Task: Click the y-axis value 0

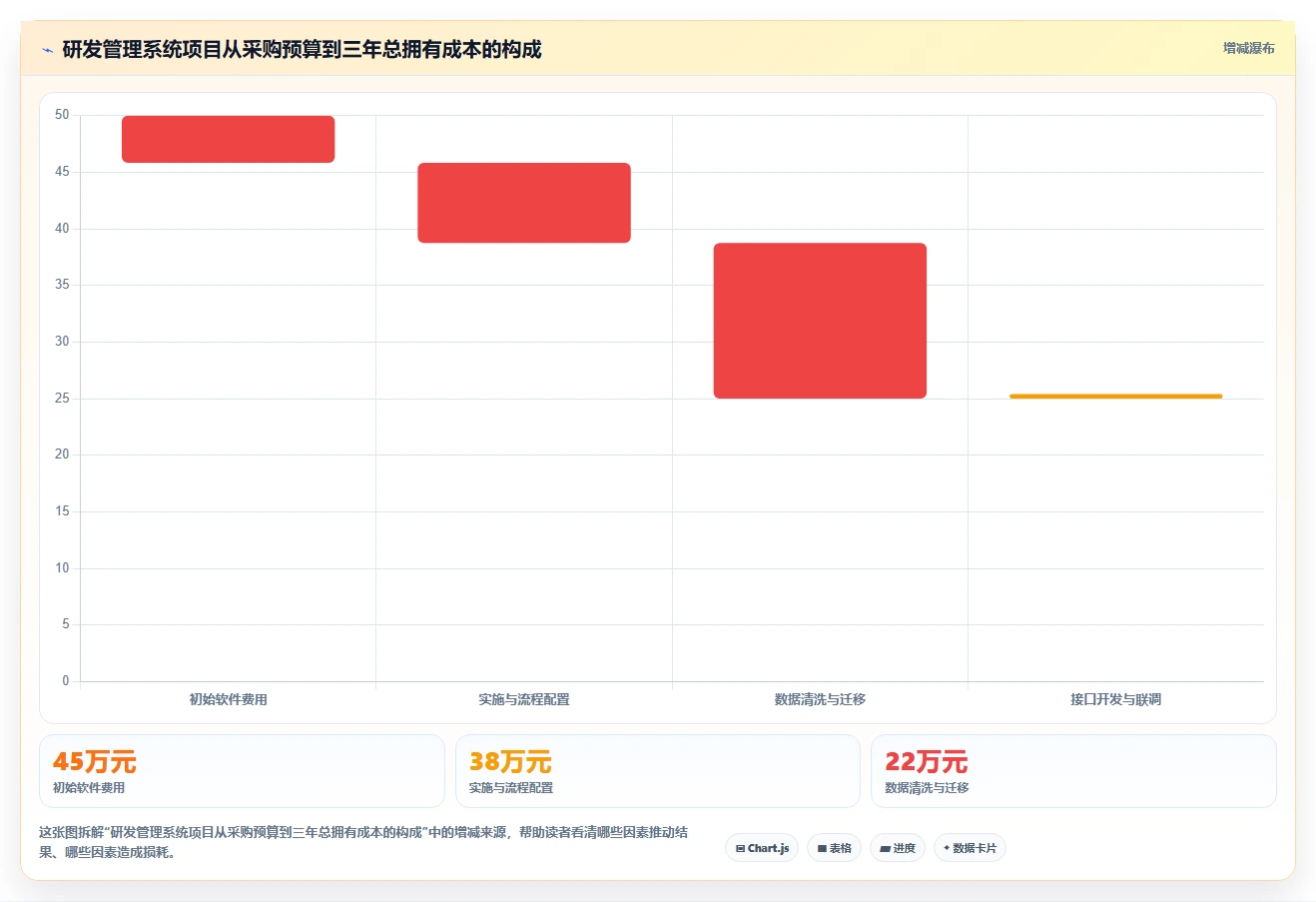Action: tap(66, 681)
